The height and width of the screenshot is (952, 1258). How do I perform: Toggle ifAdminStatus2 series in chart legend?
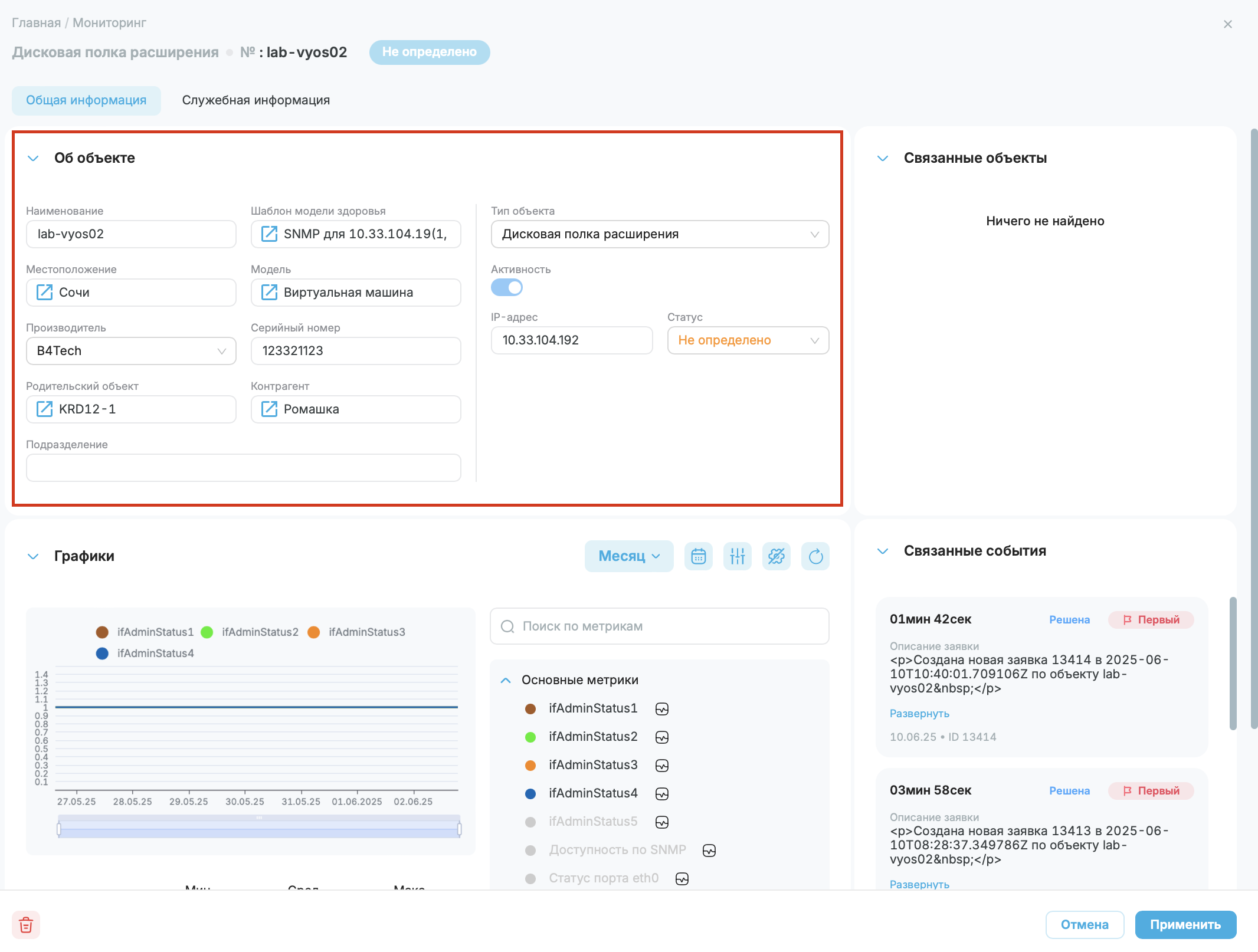[x=250, y=632]
